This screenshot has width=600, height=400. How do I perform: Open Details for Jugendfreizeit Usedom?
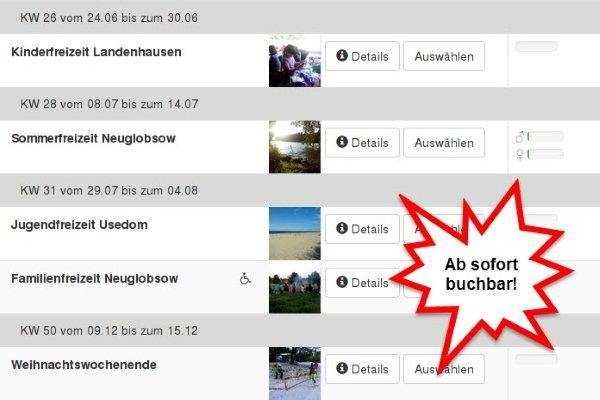pyautogui.click(x=362, y=229)
